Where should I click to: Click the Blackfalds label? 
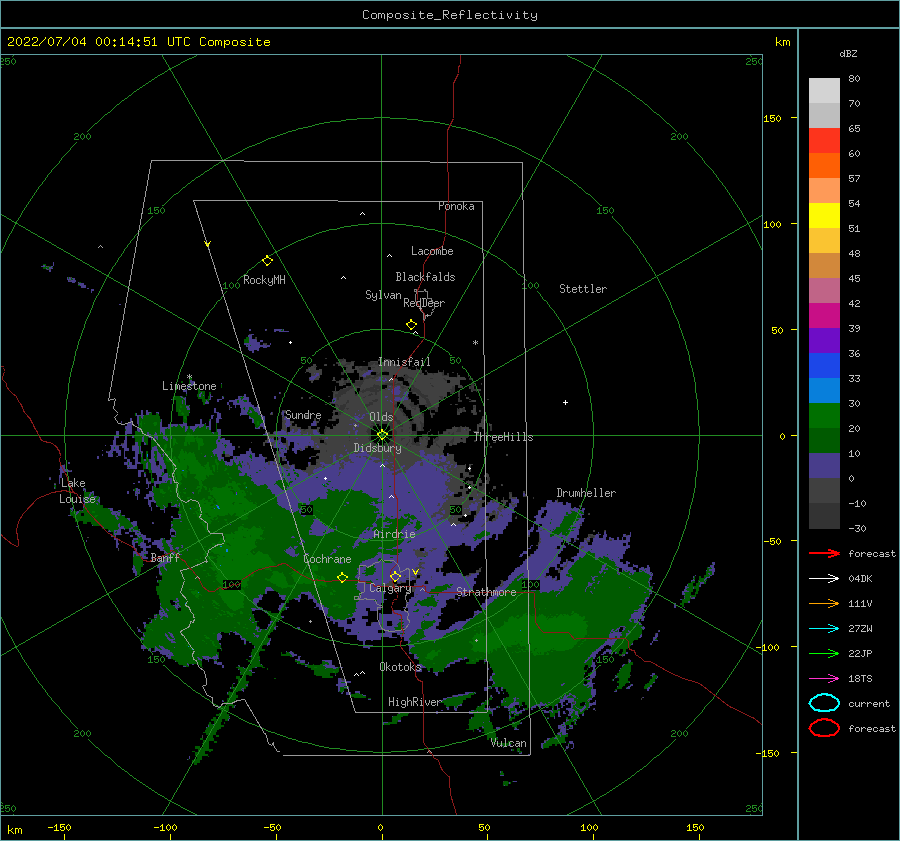(x=425, y=277)
